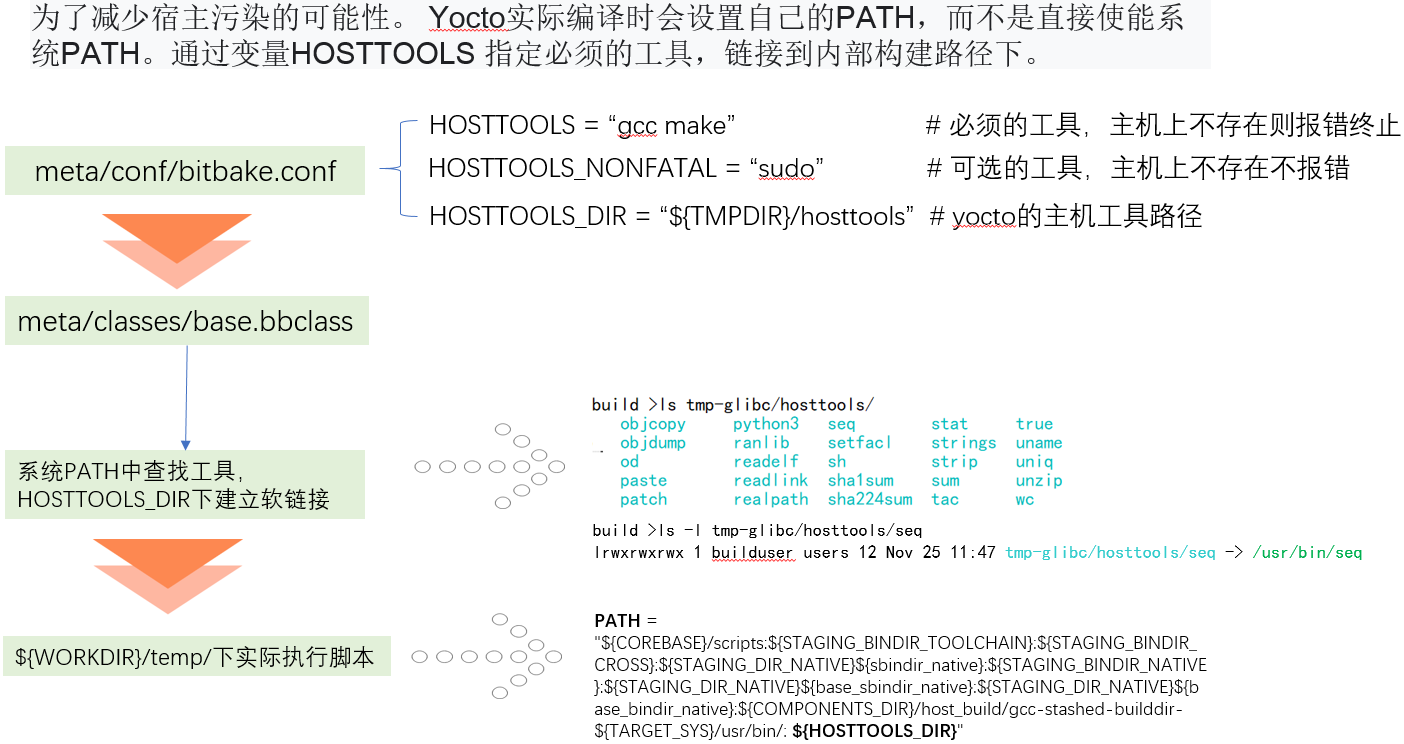Click sha224sum in the hosttools listing
Viewport: 1404px width, 744px height.
869,499
